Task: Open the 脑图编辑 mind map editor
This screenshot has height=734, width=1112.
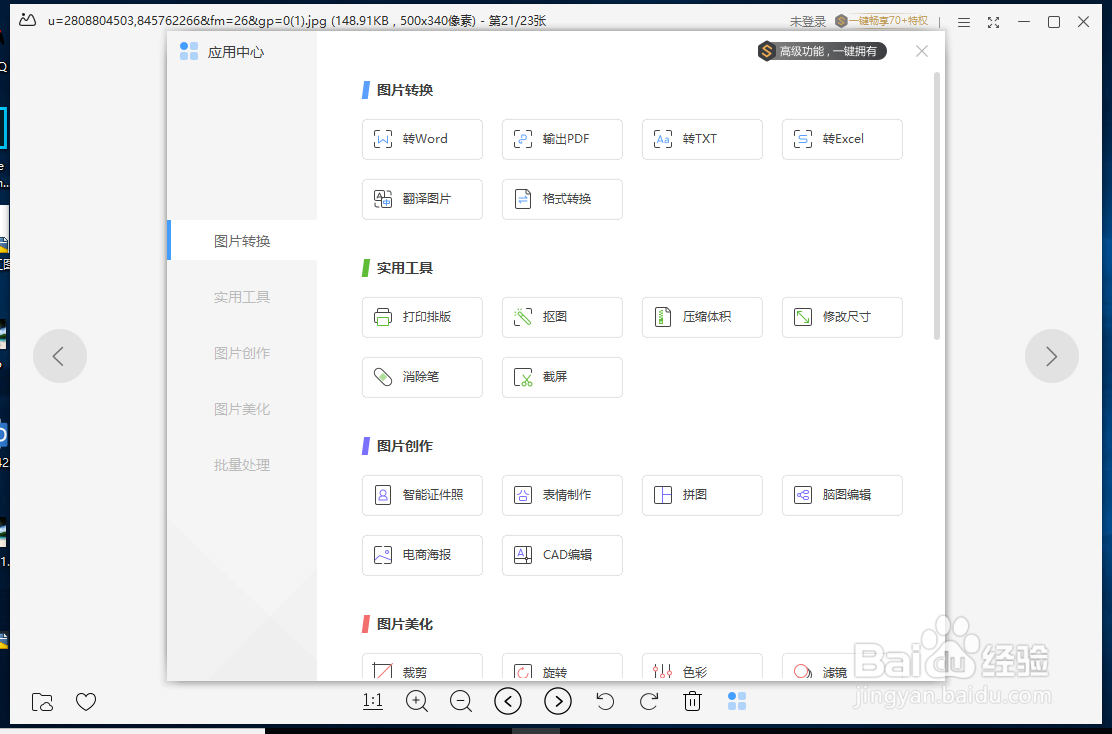Action: click(842, 495)
